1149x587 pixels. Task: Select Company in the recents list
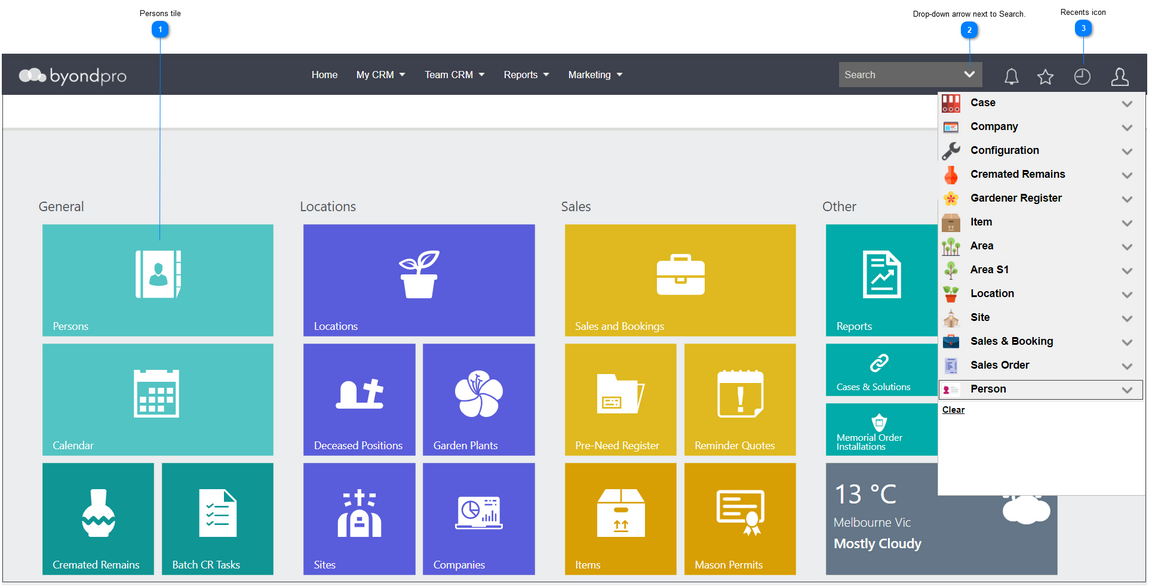click(994, 127)
